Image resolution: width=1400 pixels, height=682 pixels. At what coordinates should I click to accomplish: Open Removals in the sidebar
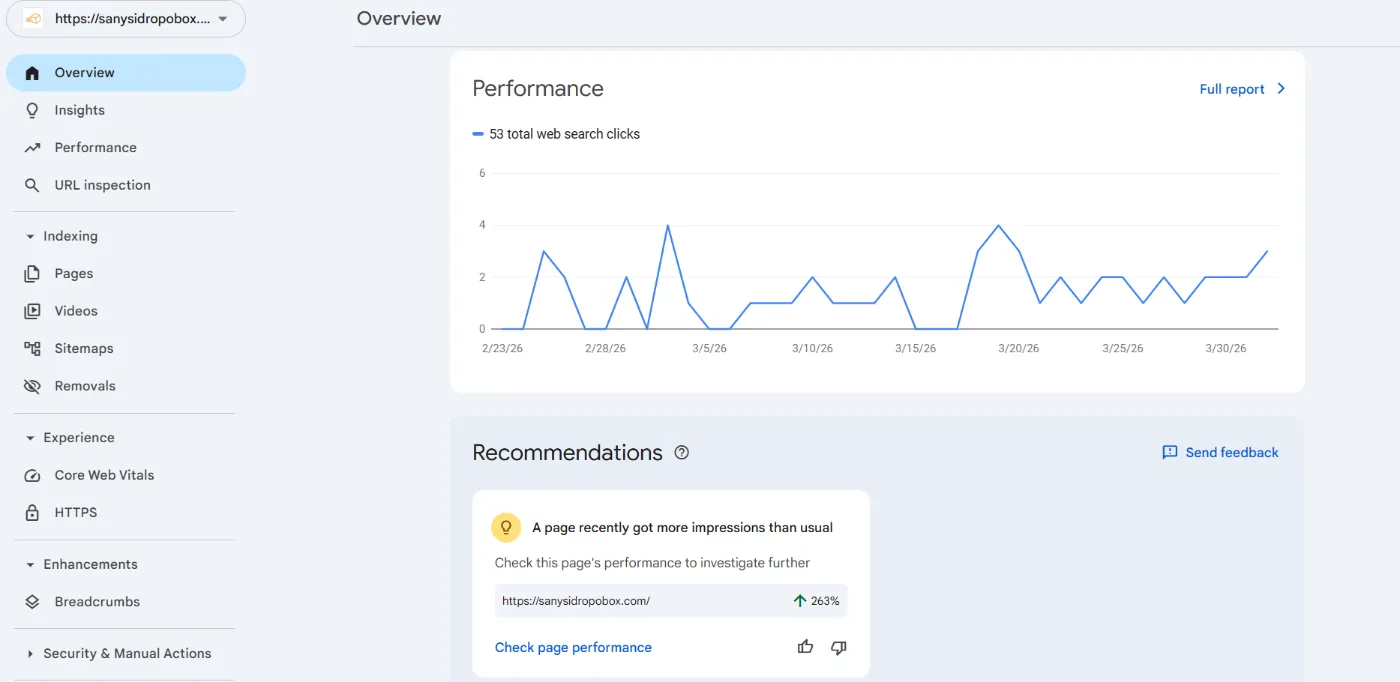click(x=126, y=386)
